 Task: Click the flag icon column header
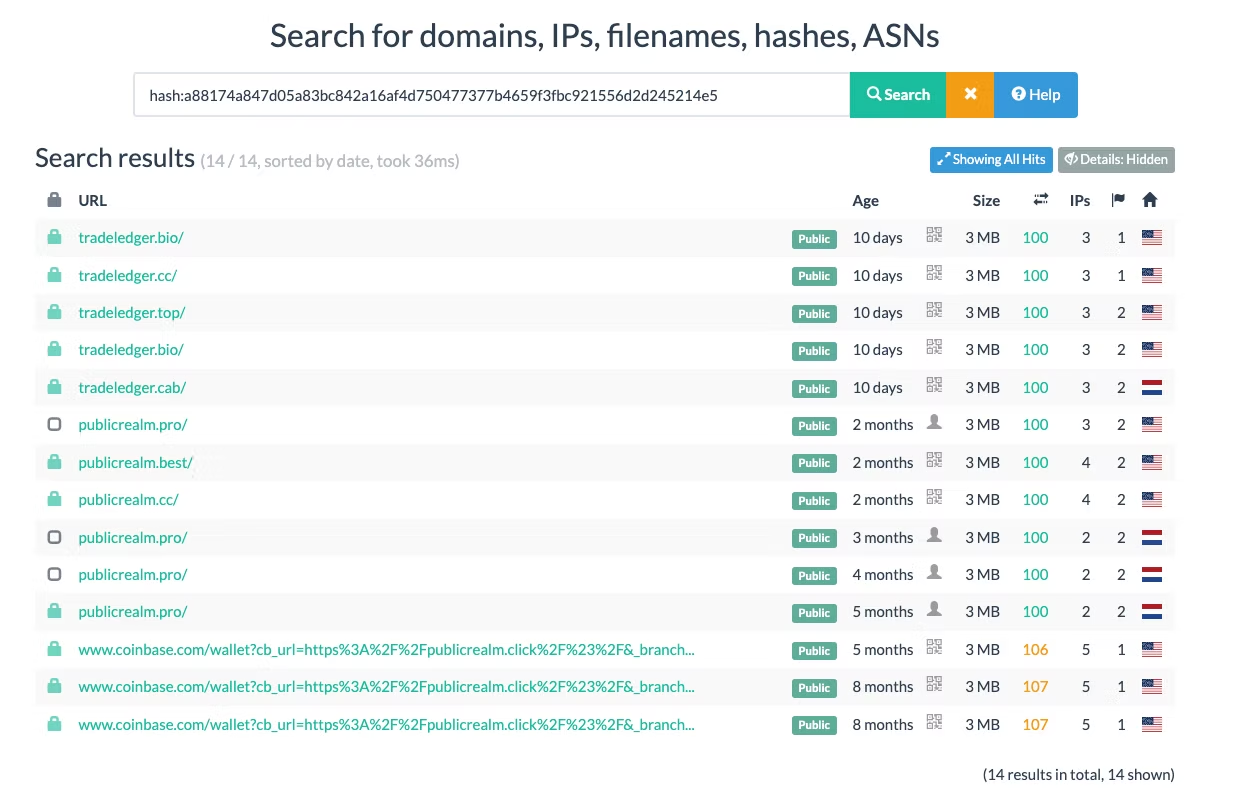coord(1117,199)
